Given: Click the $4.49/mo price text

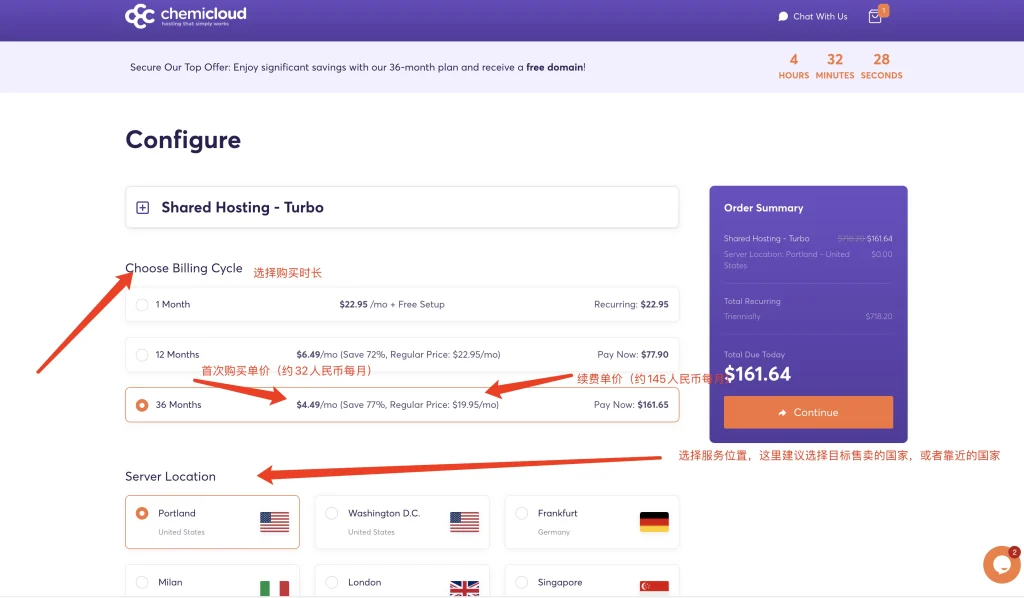Looking at the screenshot, I should (317, 405).
